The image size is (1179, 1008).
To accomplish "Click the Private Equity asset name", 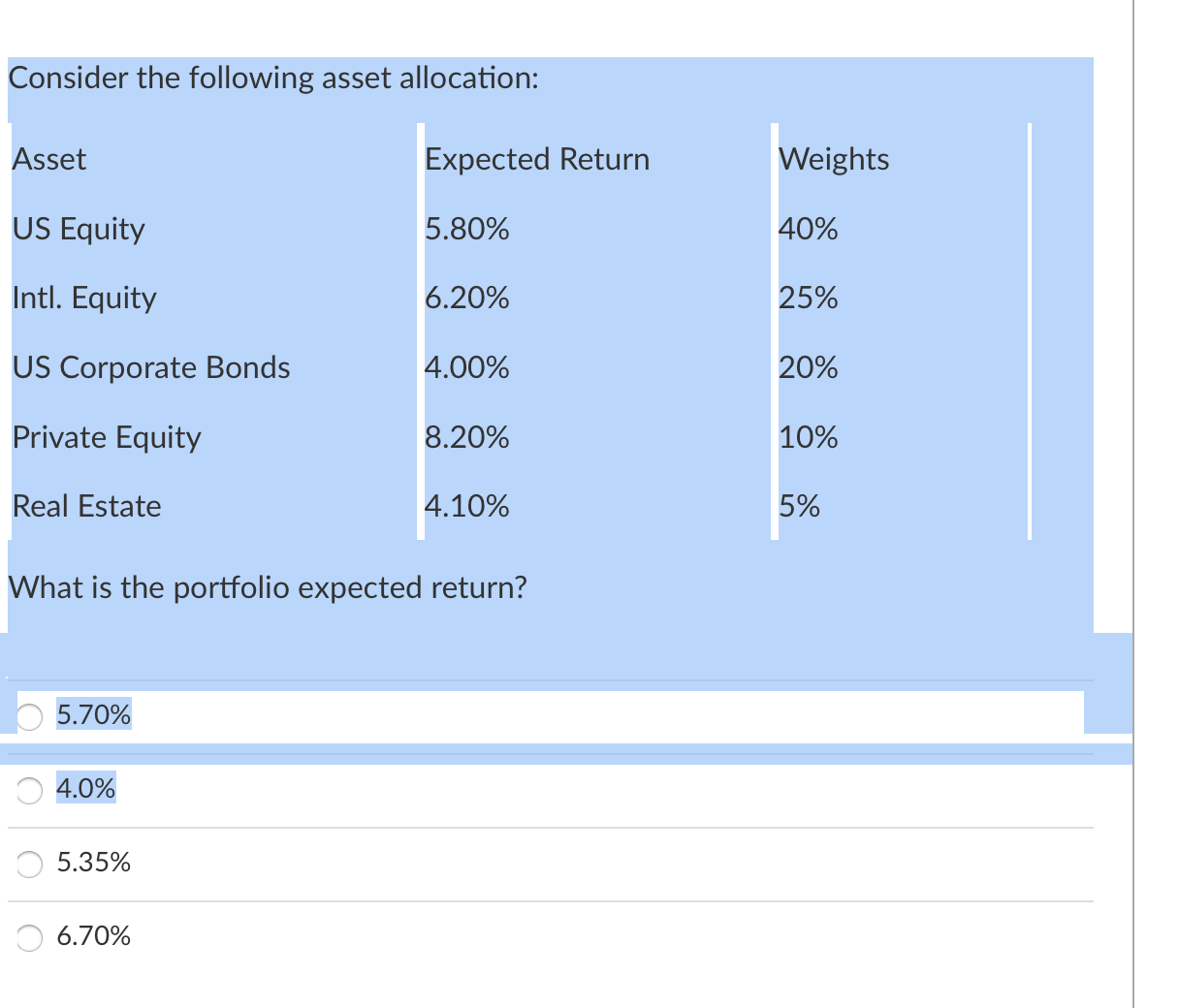I will (107, 437).
